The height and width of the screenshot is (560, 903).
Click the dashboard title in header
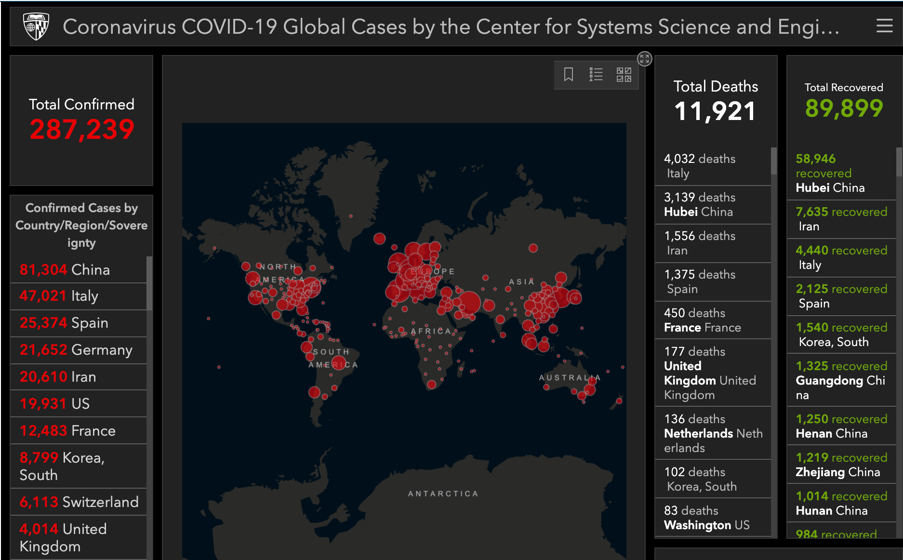pos(451,27)
